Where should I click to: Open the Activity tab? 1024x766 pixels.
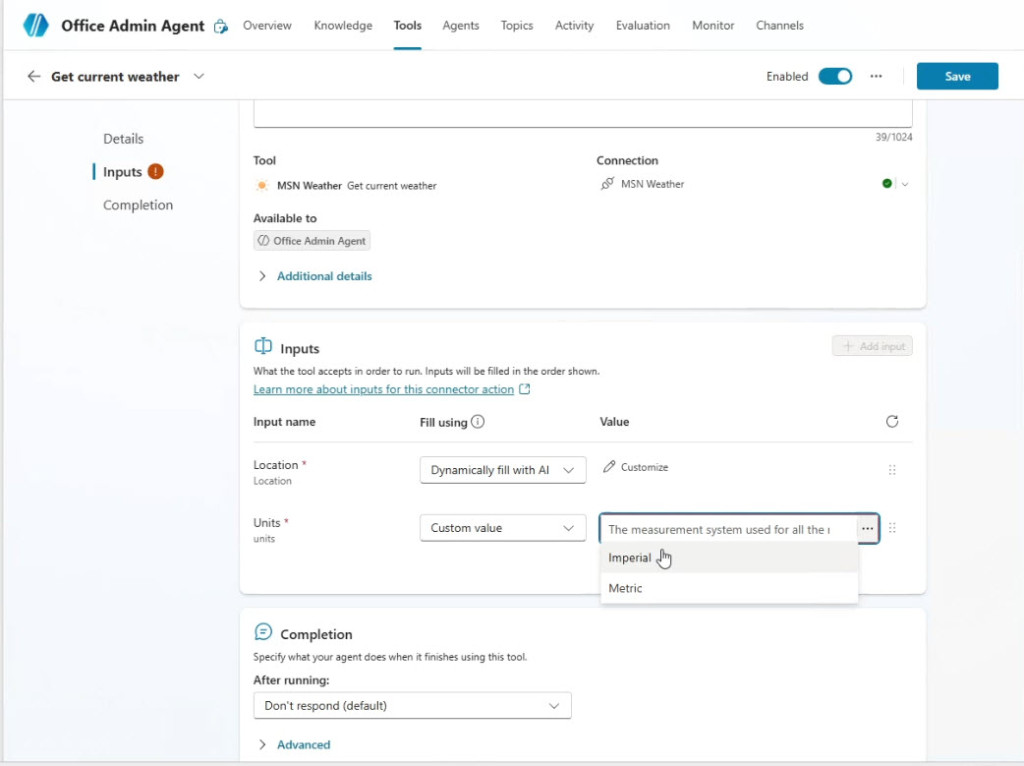[x=574, y=25]
